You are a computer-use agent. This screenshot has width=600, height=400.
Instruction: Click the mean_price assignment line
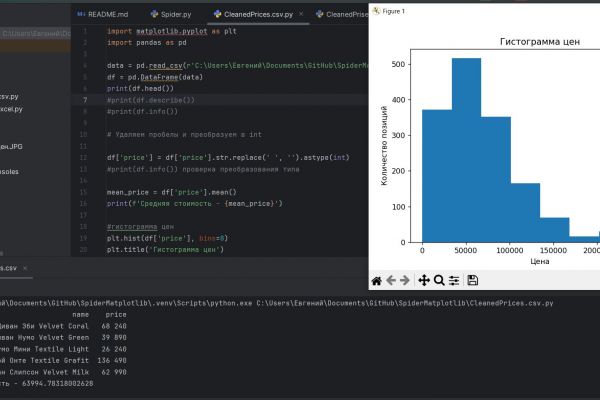(x=172, y=192)
